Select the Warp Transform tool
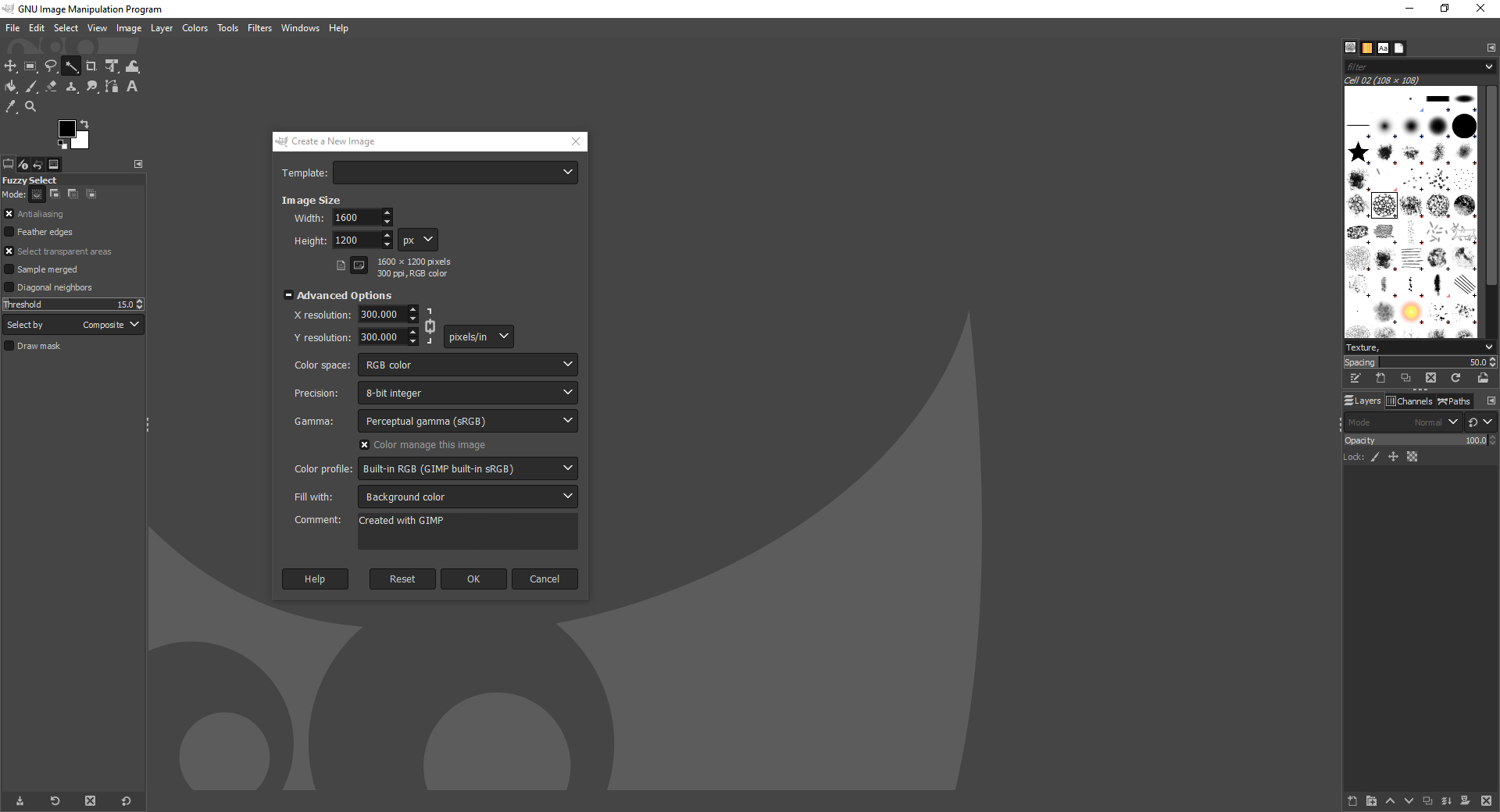This screenshot has height=812, width=1500. 132,66
